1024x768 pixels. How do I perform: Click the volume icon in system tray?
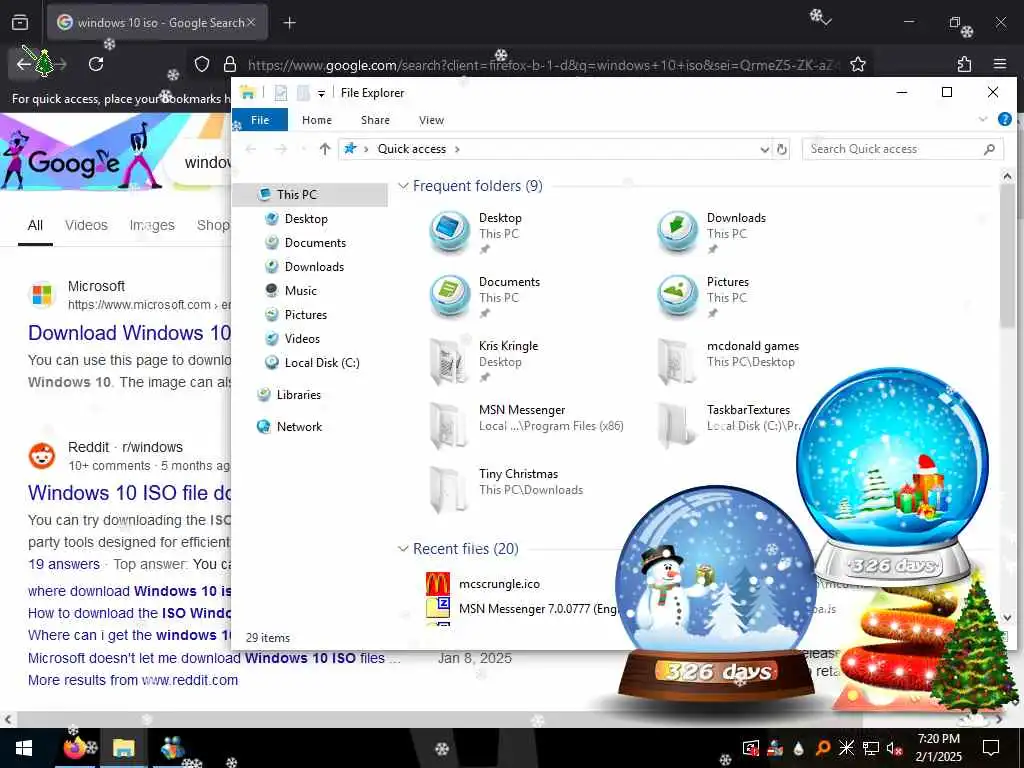click(894, 748)
